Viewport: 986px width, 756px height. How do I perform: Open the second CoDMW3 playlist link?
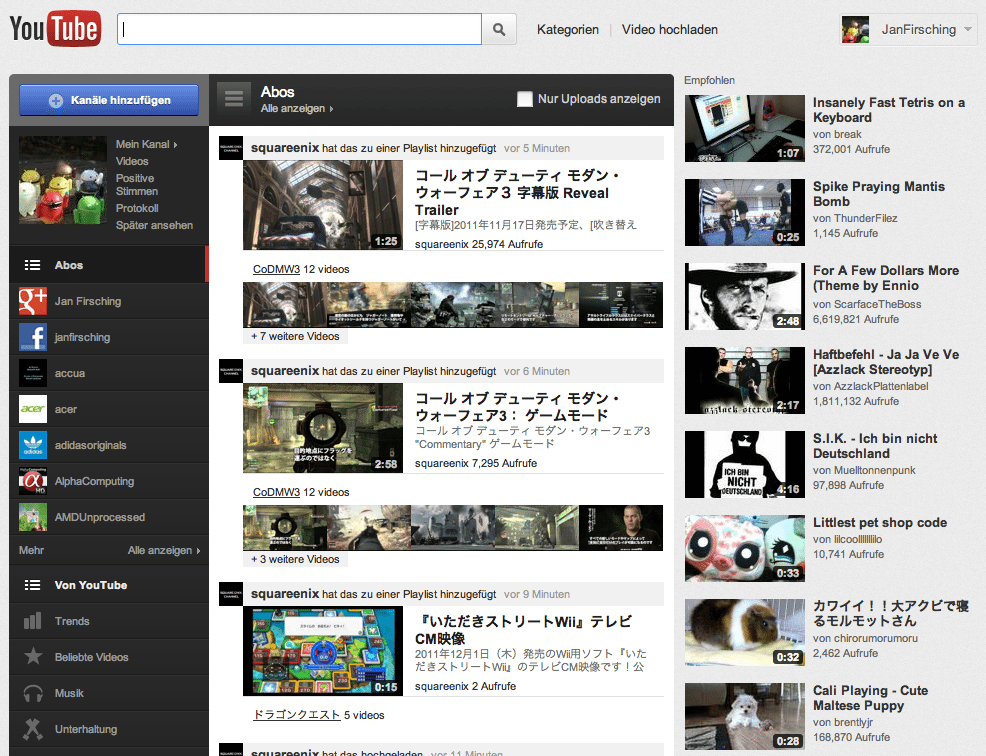[276, 492]
